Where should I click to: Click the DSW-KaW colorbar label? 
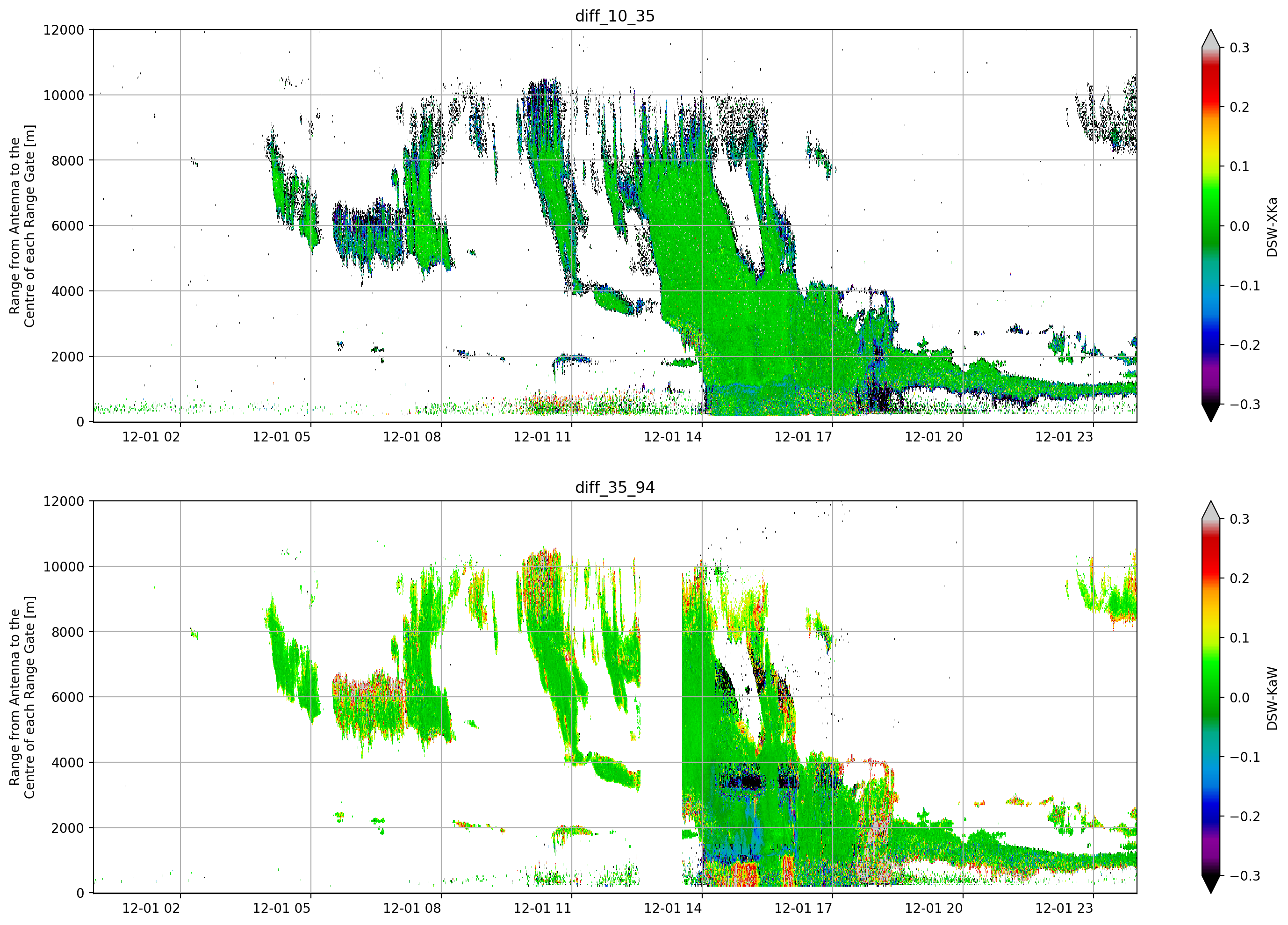[1272, 698]
